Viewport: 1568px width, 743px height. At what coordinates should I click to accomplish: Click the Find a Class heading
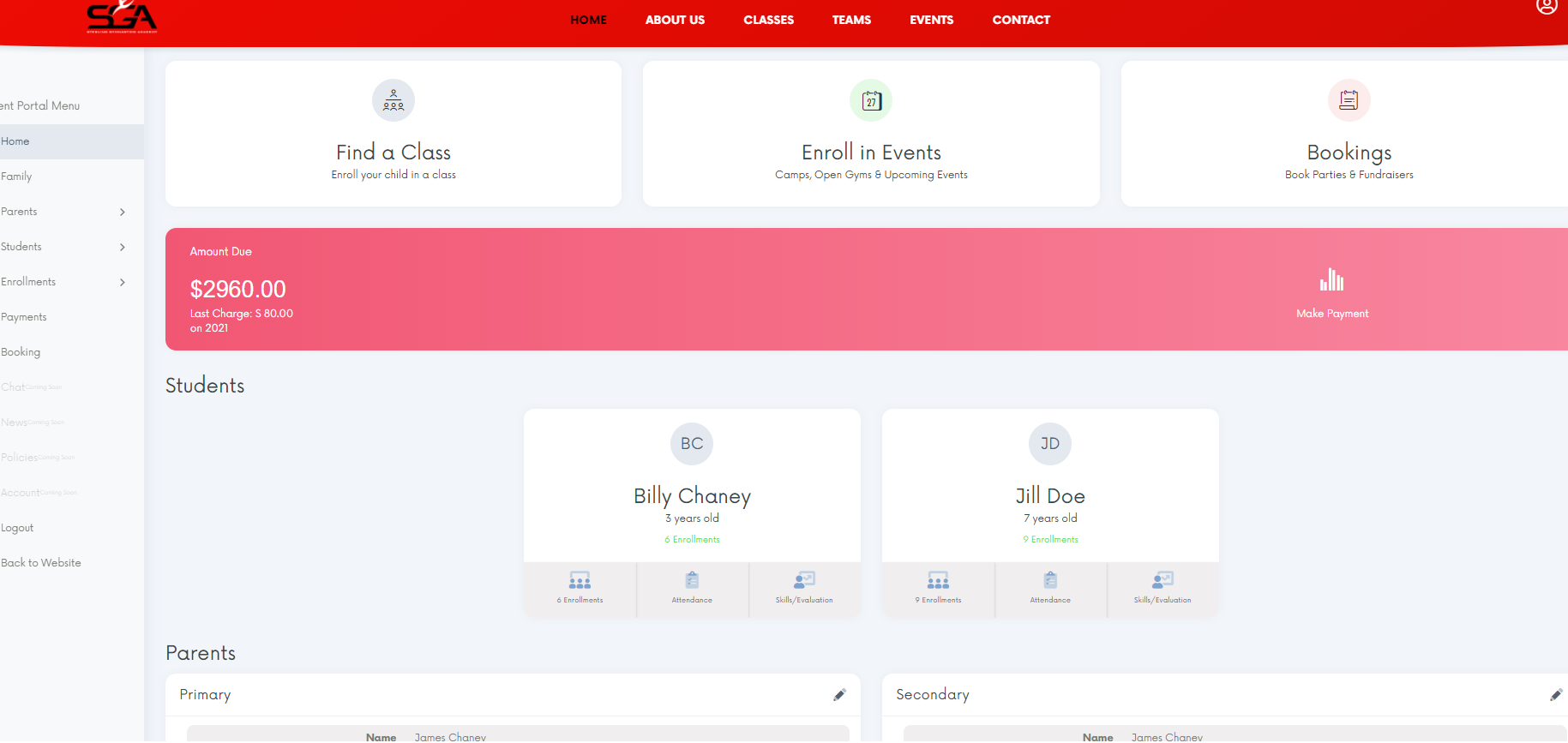(x=394, y=153)
